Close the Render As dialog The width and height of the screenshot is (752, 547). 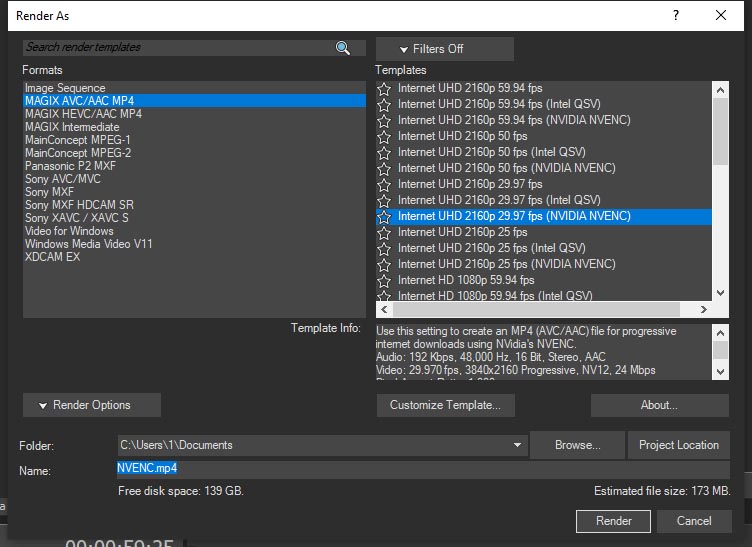(x=720, y=15)
